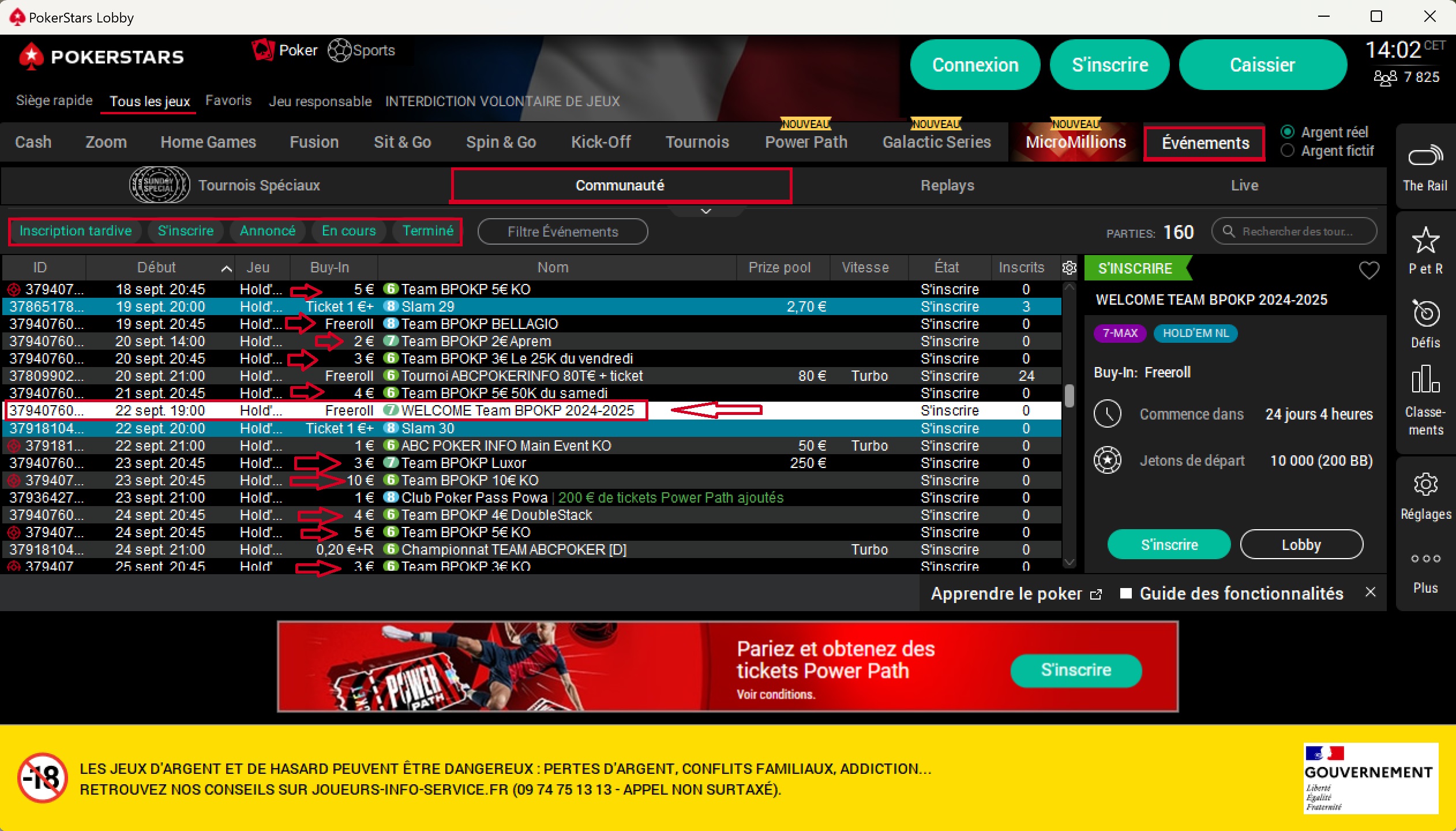Select Argent fictif radio button
The height and width of the screenshot is (831, 1456).
[x=1287, y=151]
